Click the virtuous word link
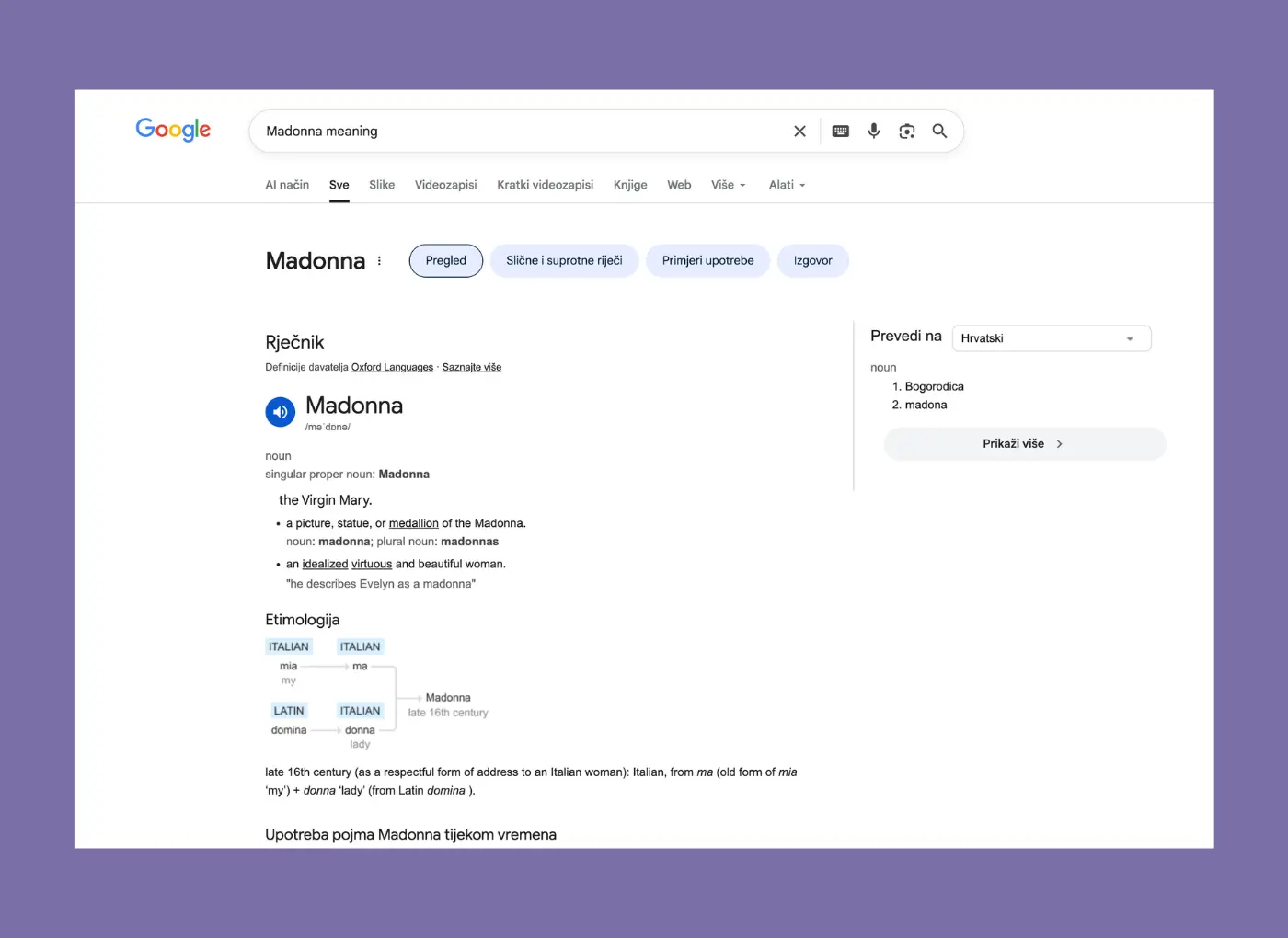The image size is (1288, 938). [x=372, y=565]
